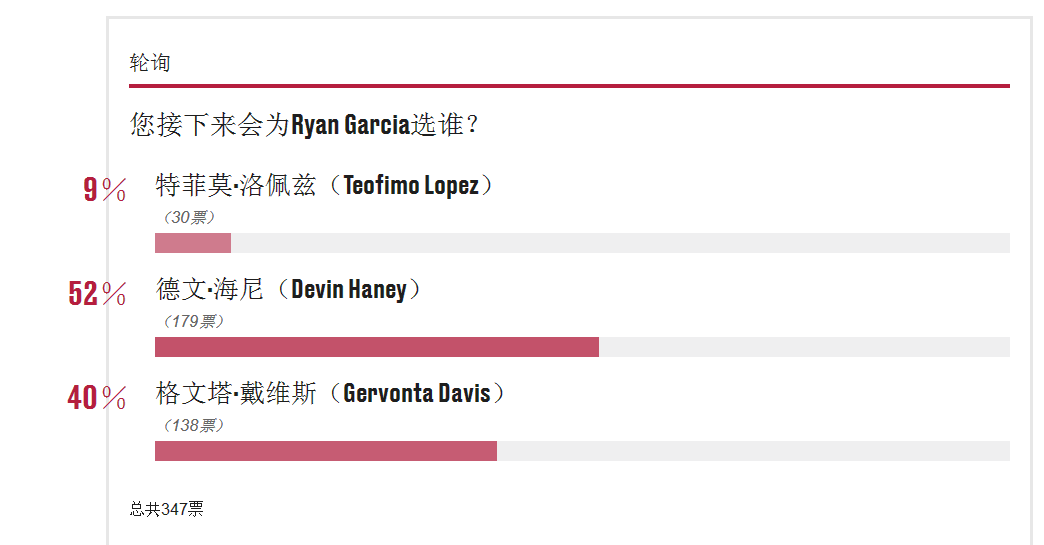Click the empty gray part of Davis's bar
This screenshot has width=1044, height=545.
[753, 451]
